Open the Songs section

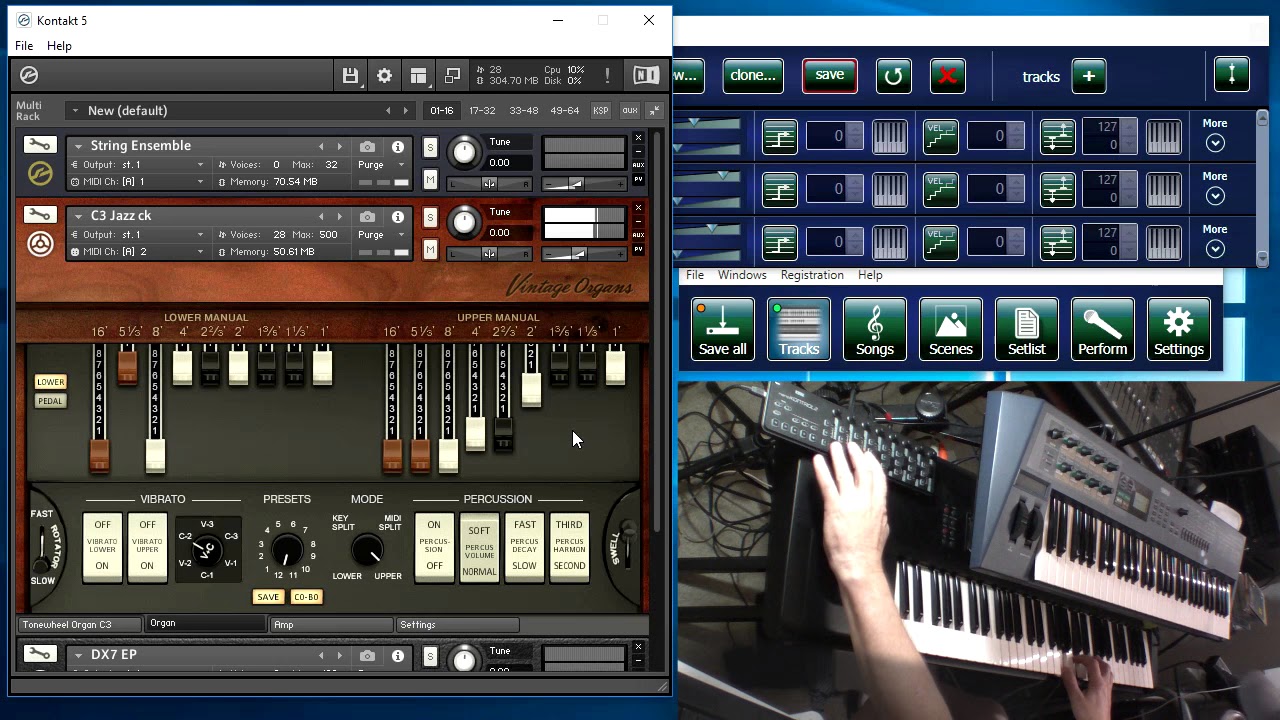875,329
